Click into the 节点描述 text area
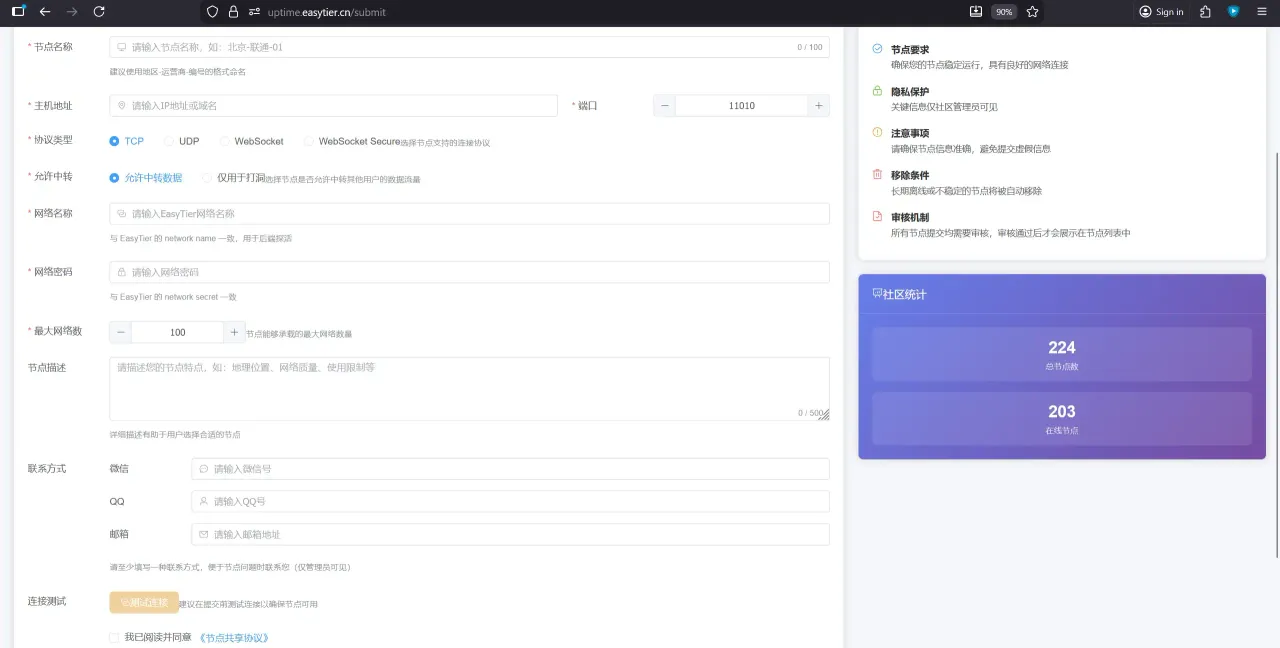The height and width of the screenshot is (648, 1280). 469,389
